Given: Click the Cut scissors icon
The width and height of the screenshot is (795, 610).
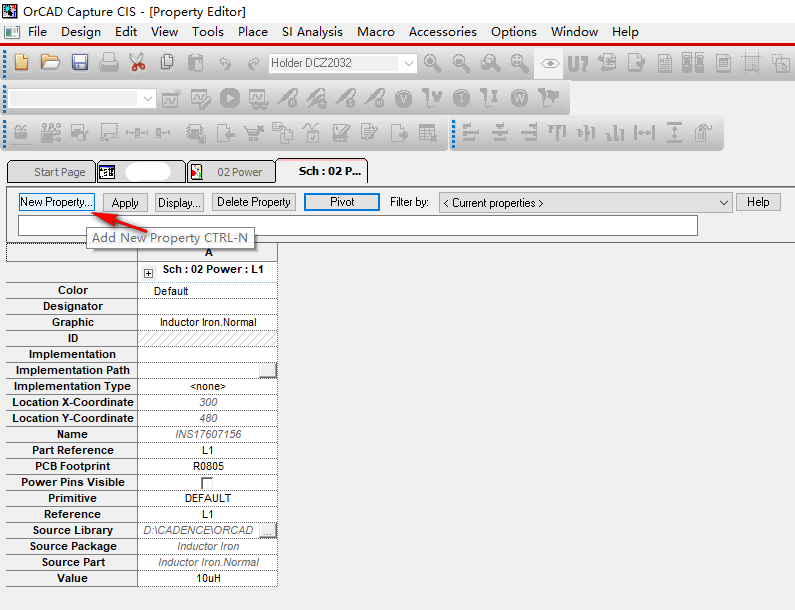Looking at the screenshot, I should [137, 63].
